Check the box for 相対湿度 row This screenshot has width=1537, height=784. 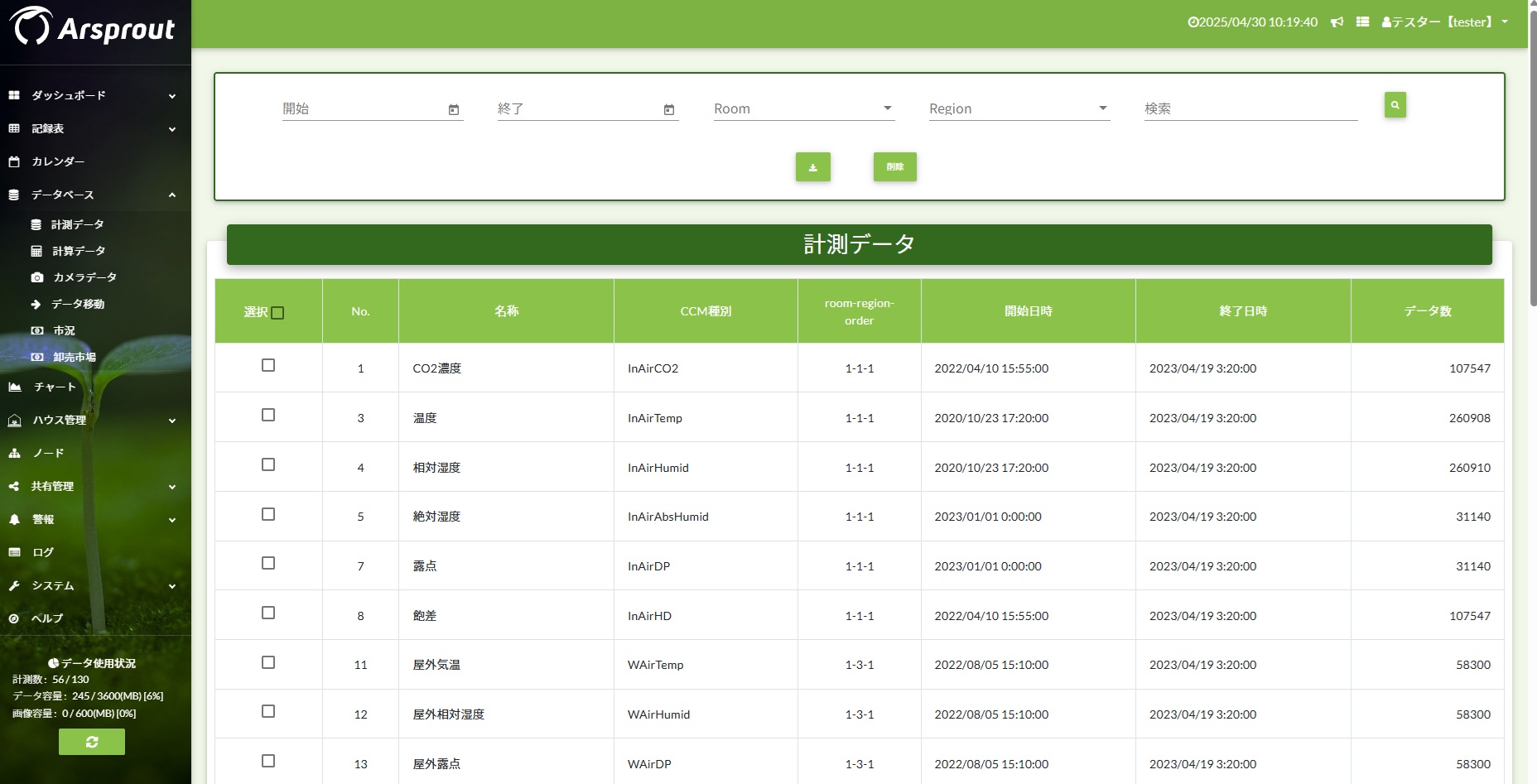(268, 464)
